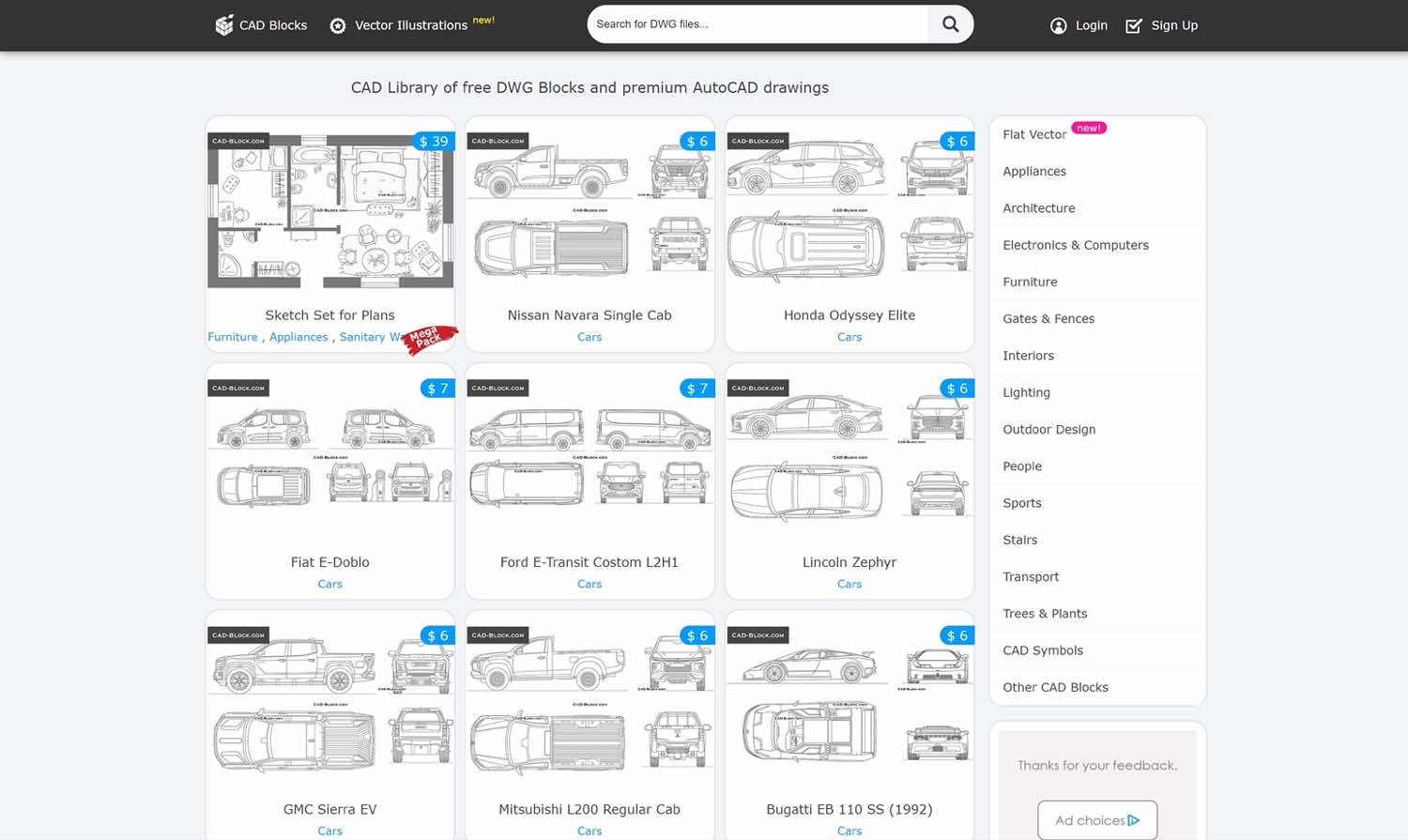Image resolution: width=1408 pixels, height=840 pixels.
Task: Click the $6 badge on Mitsubishi L200 card
Action: pyautogui.click(x=696, y=635)
